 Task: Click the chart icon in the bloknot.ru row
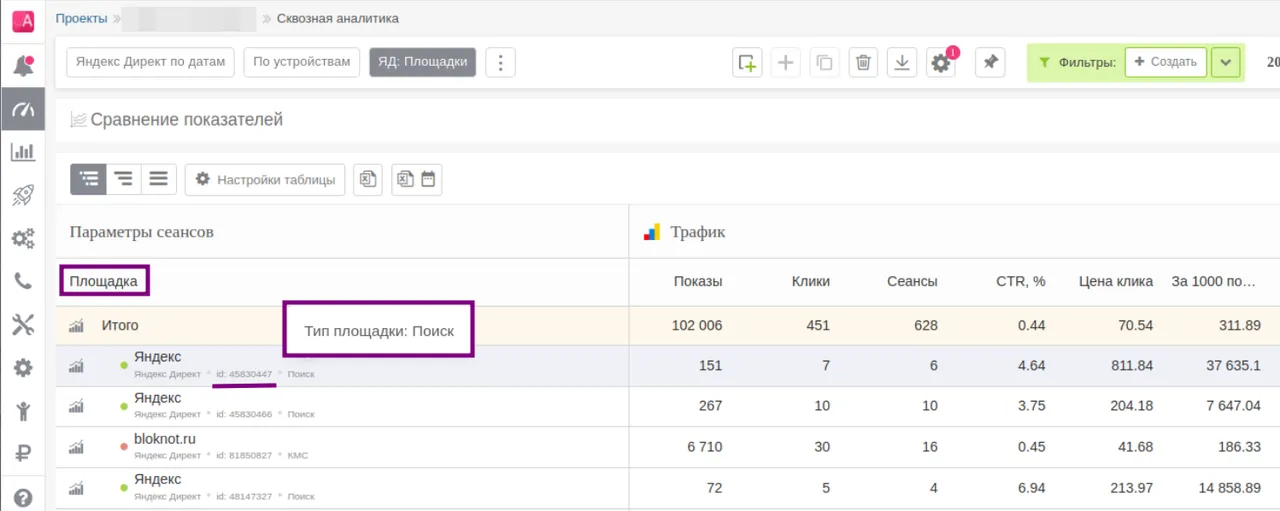click(75, 447)
